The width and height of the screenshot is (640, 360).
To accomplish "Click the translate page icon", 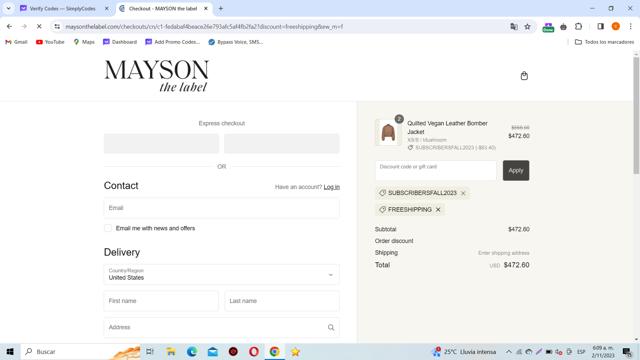I will click(x=514, y=27).
